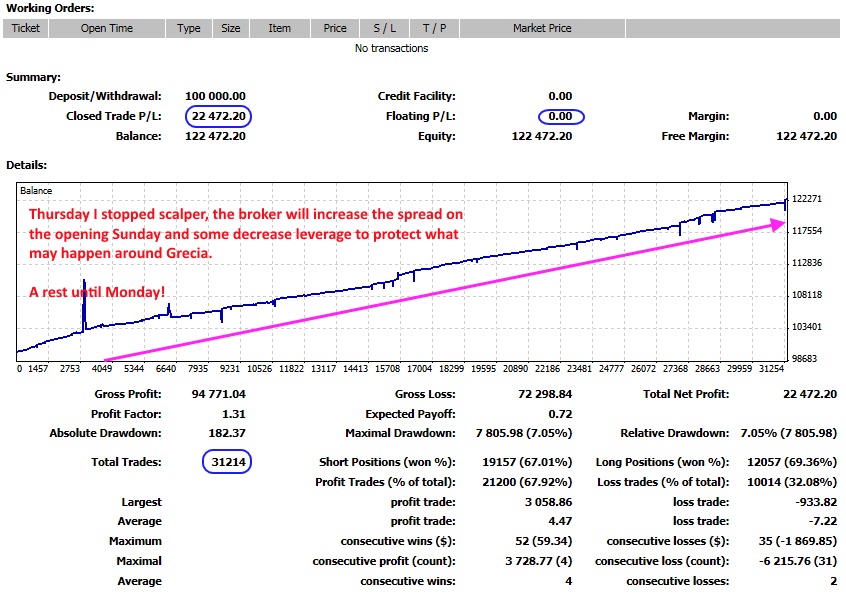Click the 'No transactions' text

(x=391, y=49)
